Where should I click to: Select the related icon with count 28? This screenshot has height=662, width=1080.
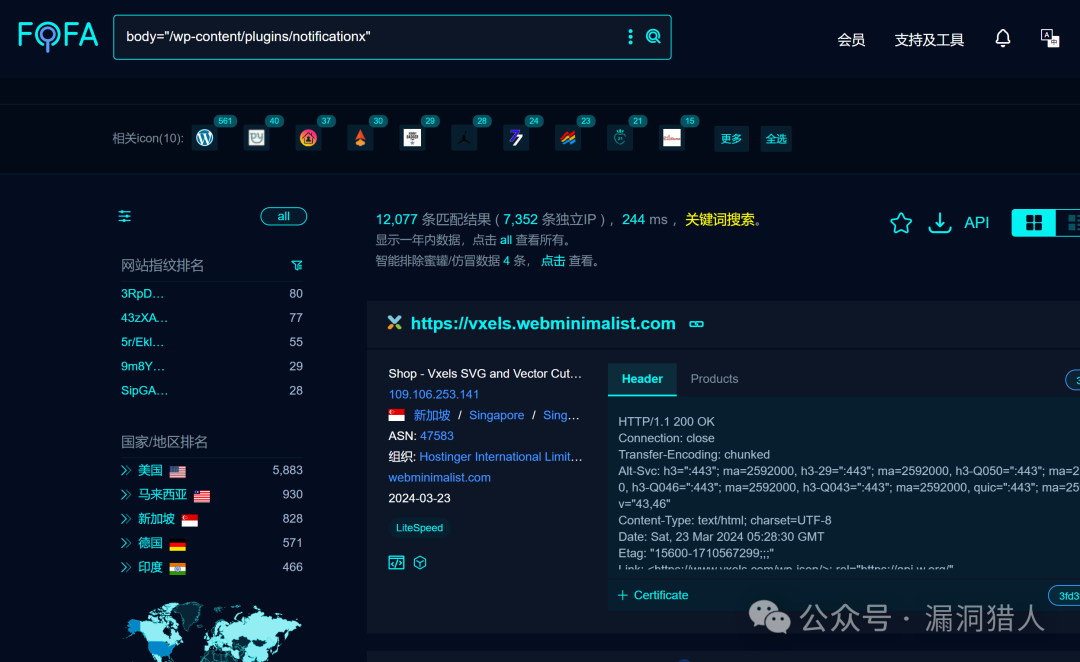[464, 138]
